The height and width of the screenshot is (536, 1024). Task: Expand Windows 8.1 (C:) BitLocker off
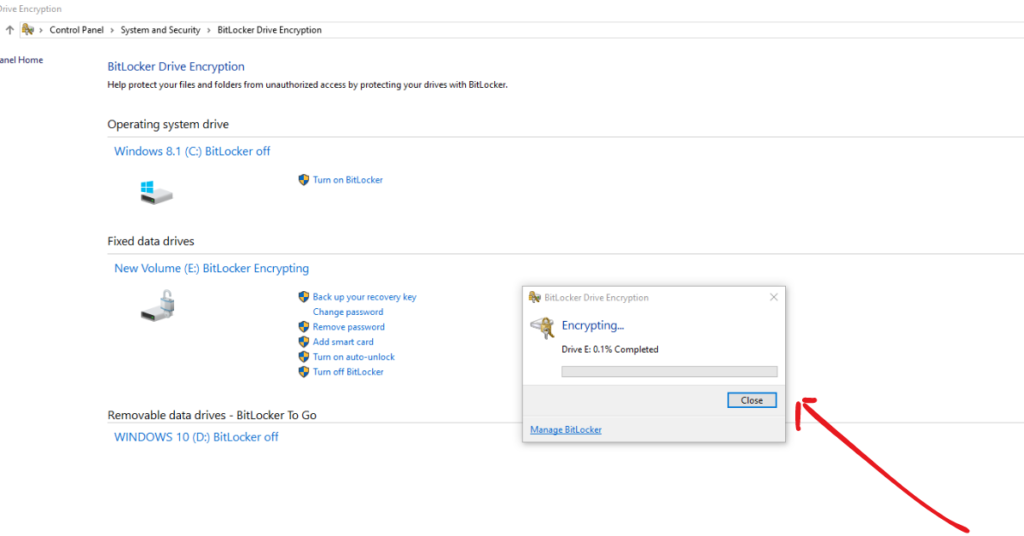click(192, 151)
